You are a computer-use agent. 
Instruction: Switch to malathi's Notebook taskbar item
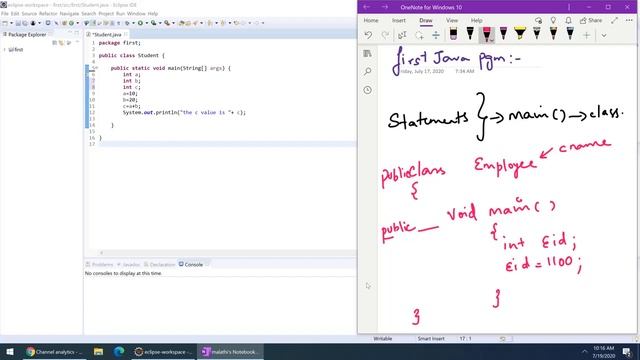[231, 351]
